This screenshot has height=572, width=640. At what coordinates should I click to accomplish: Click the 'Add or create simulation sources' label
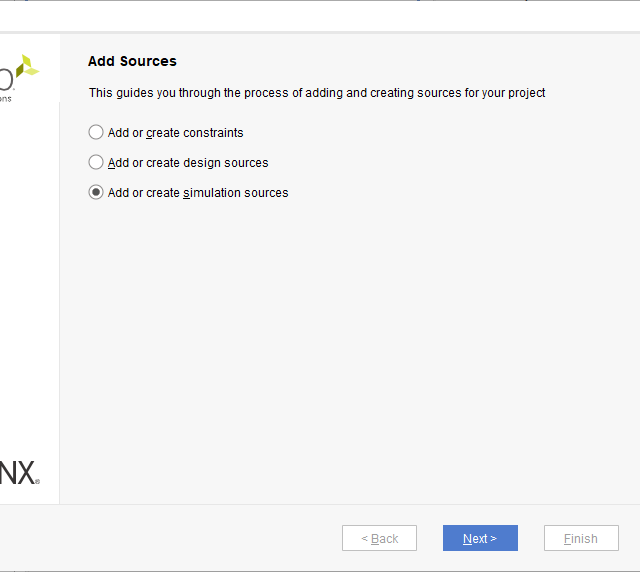coord(198,193)
